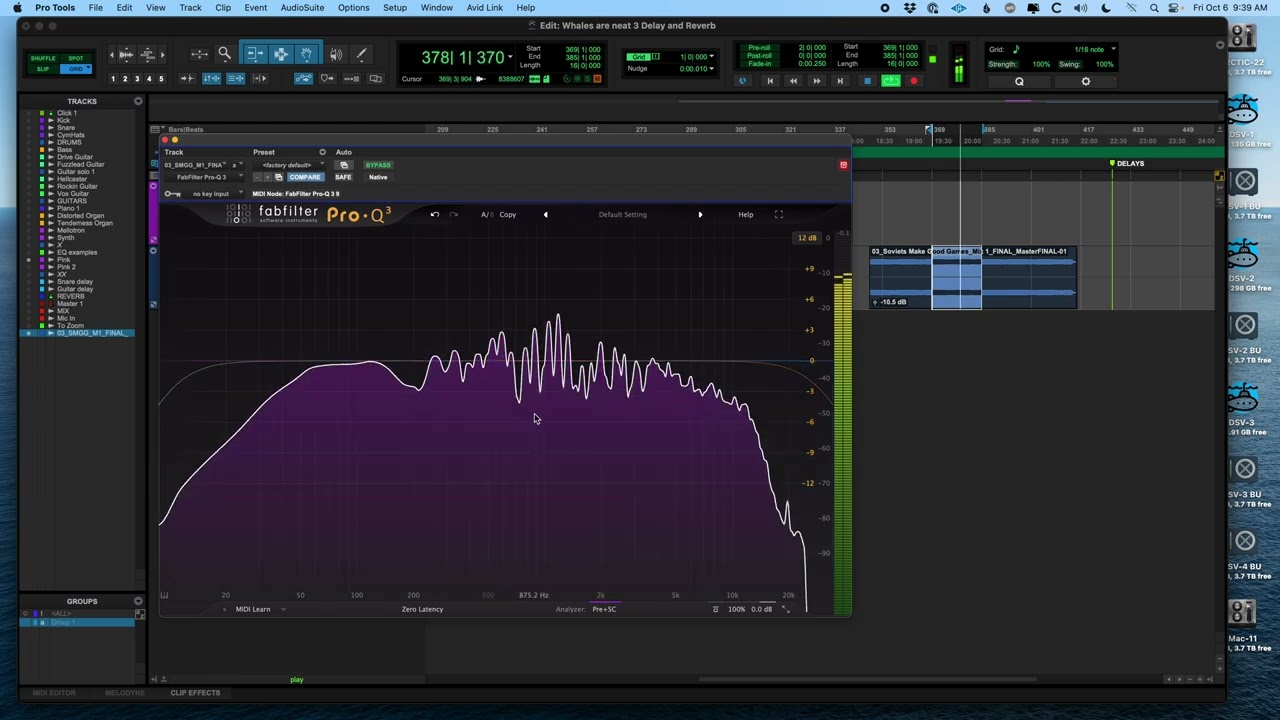Select the Scrubber speaker tool
This screenshot has height=720, width=1280.
(x=336, y=55)
